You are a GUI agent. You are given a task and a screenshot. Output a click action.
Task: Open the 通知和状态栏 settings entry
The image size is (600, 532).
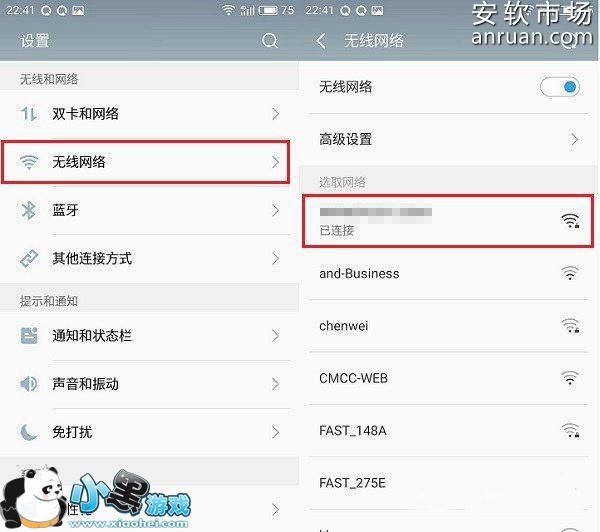tap(149, 336)
